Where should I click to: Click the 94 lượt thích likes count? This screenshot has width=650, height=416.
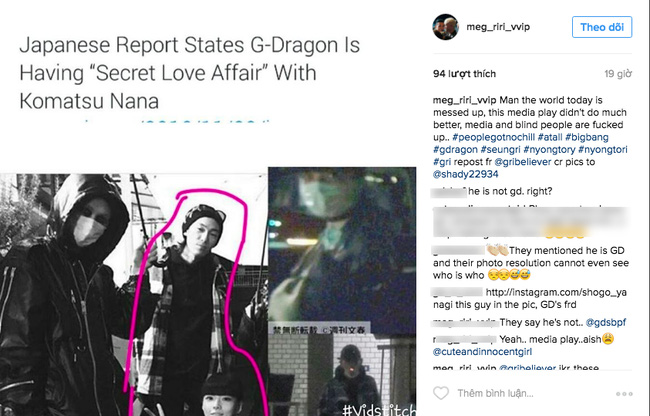tap(464, 74)
